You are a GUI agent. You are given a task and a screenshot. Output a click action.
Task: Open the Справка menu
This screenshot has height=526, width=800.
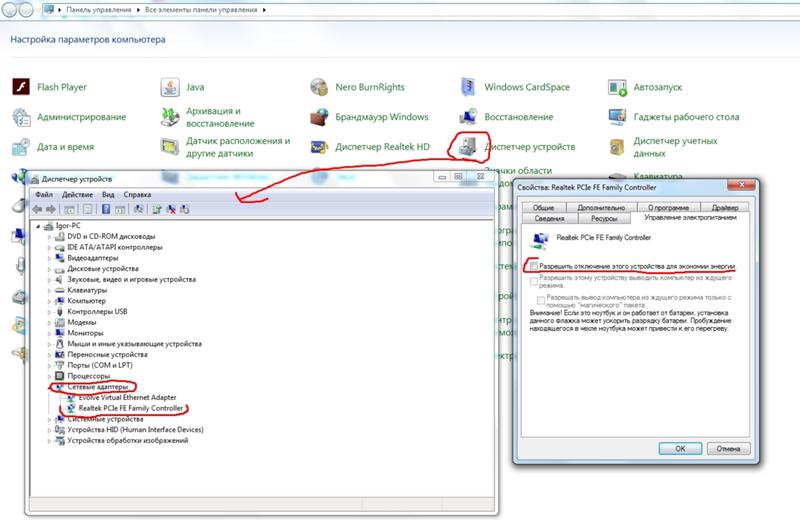tap(137, 194)
